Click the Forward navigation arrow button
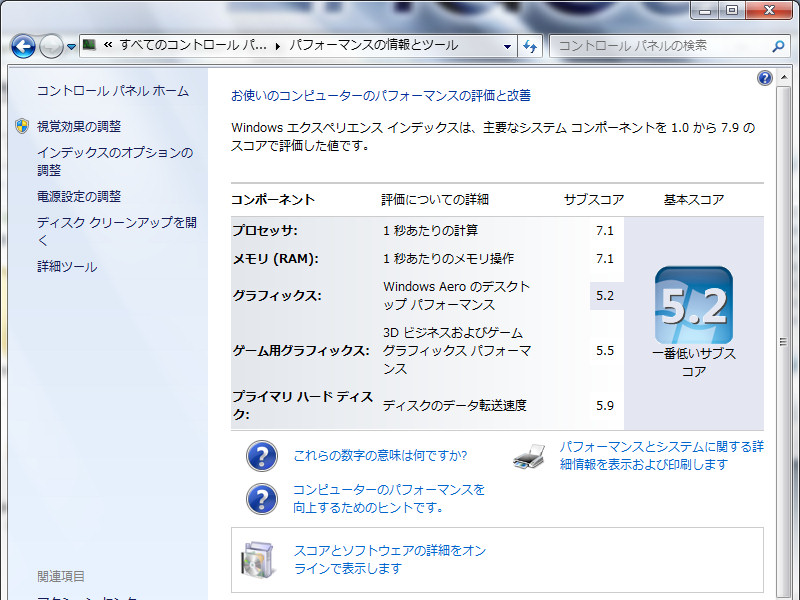Screen dimensions: 800x600 51,46
